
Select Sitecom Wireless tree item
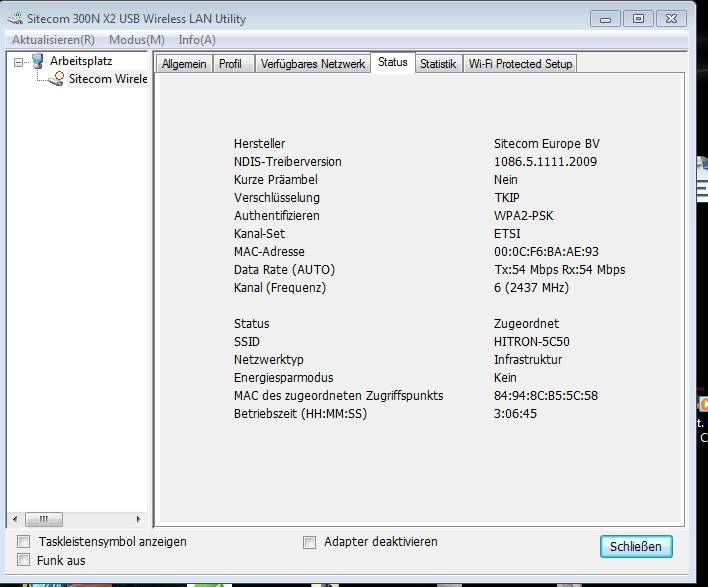pos(107,79)
